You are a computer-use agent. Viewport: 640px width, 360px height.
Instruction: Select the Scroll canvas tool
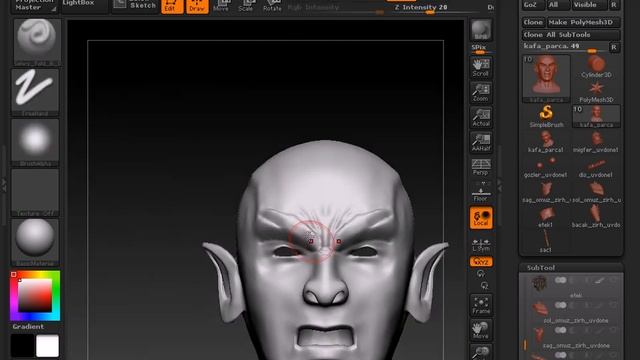(481, 67)
